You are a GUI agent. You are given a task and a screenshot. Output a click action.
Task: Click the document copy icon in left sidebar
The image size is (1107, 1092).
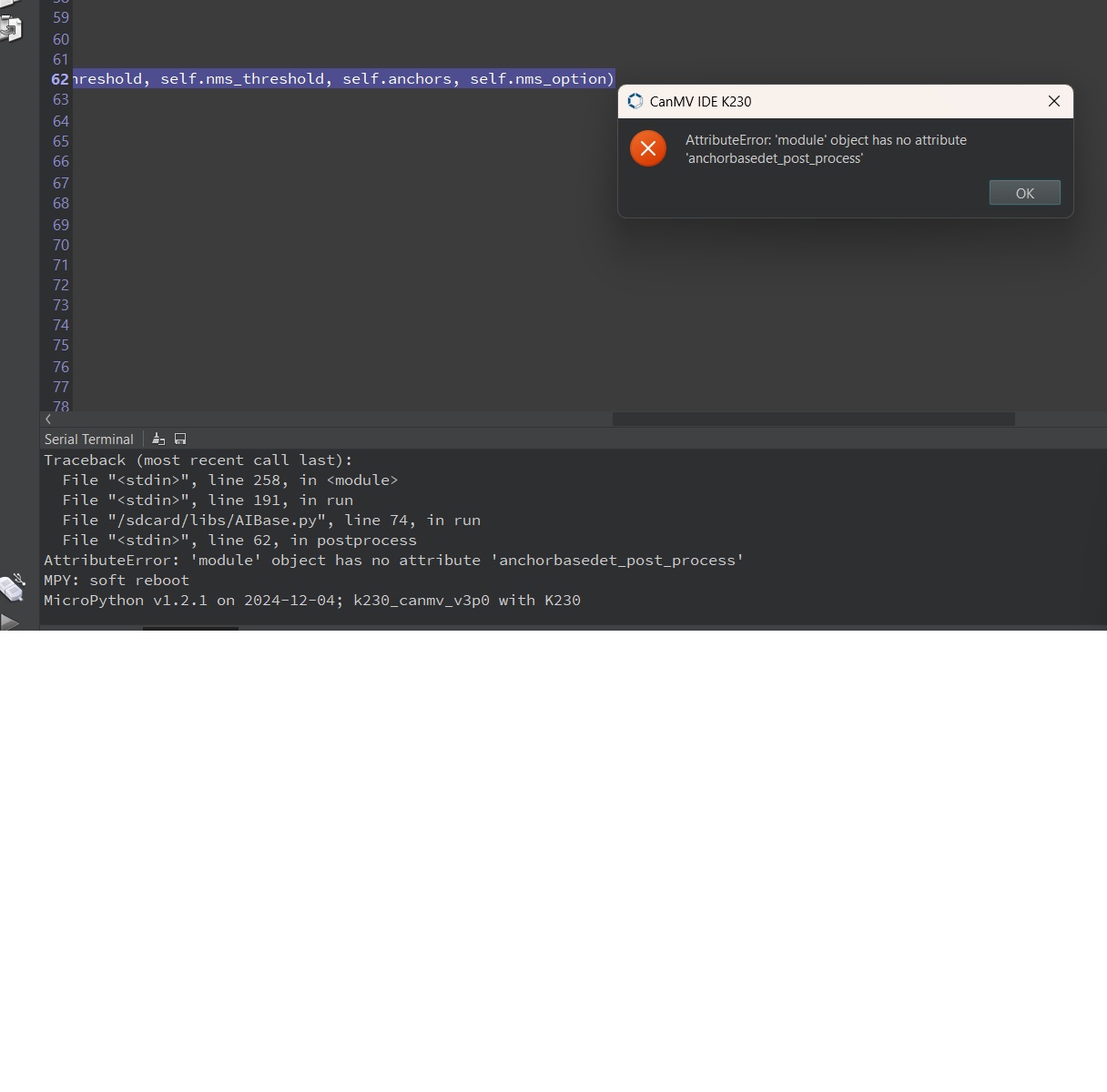[x=11, y=28]
